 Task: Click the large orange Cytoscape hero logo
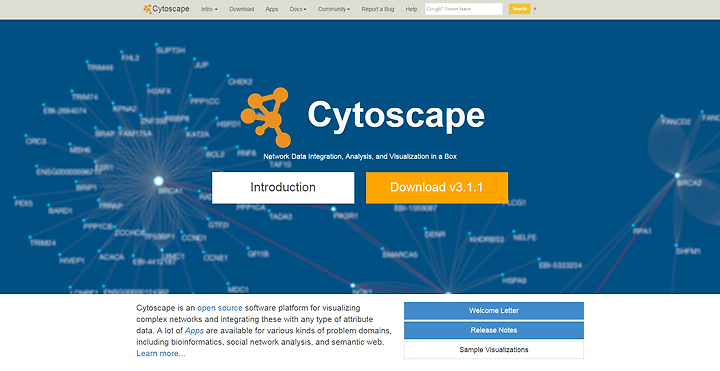coord(267,117)
